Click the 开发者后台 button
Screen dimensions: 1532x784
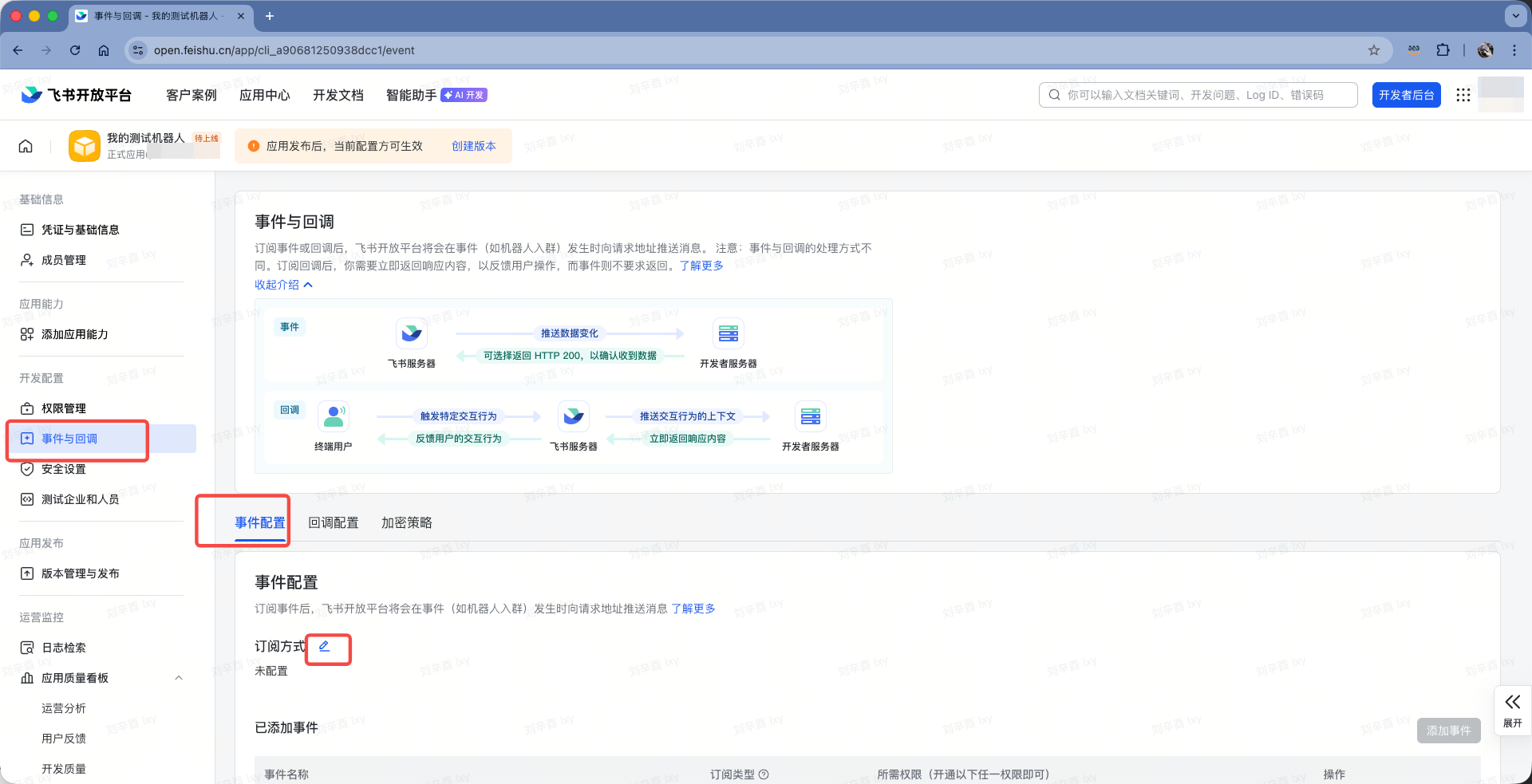point(1406,95)
